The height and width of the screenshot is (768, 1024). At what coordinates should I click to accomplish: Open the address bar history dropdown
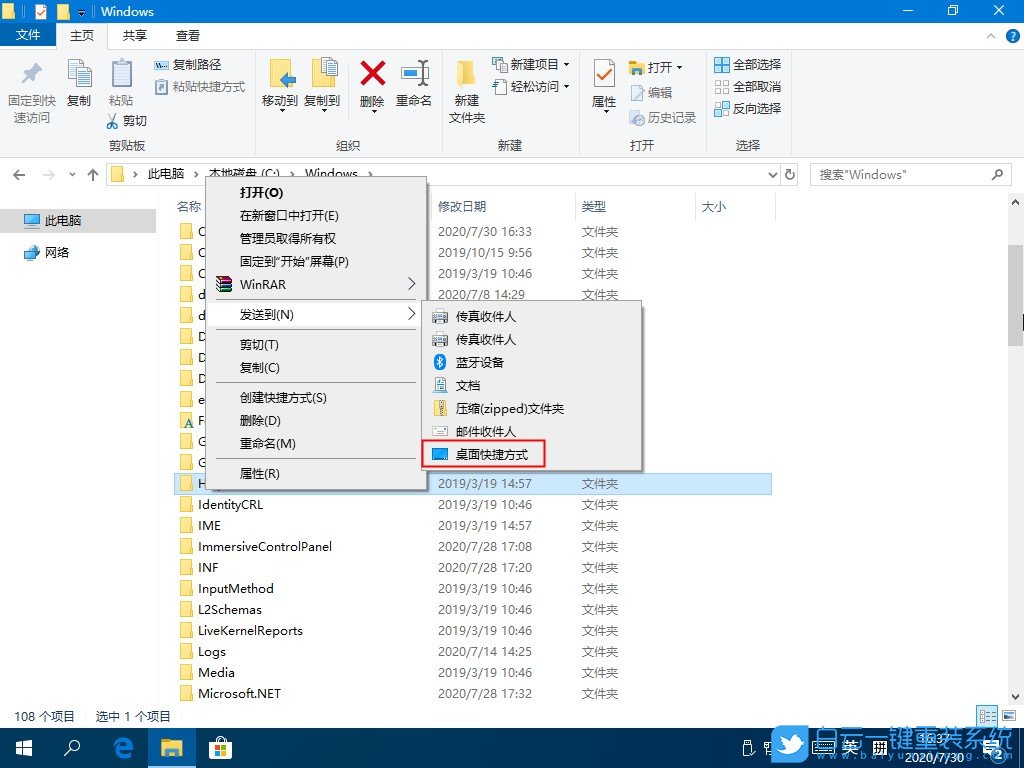(772, 174)
